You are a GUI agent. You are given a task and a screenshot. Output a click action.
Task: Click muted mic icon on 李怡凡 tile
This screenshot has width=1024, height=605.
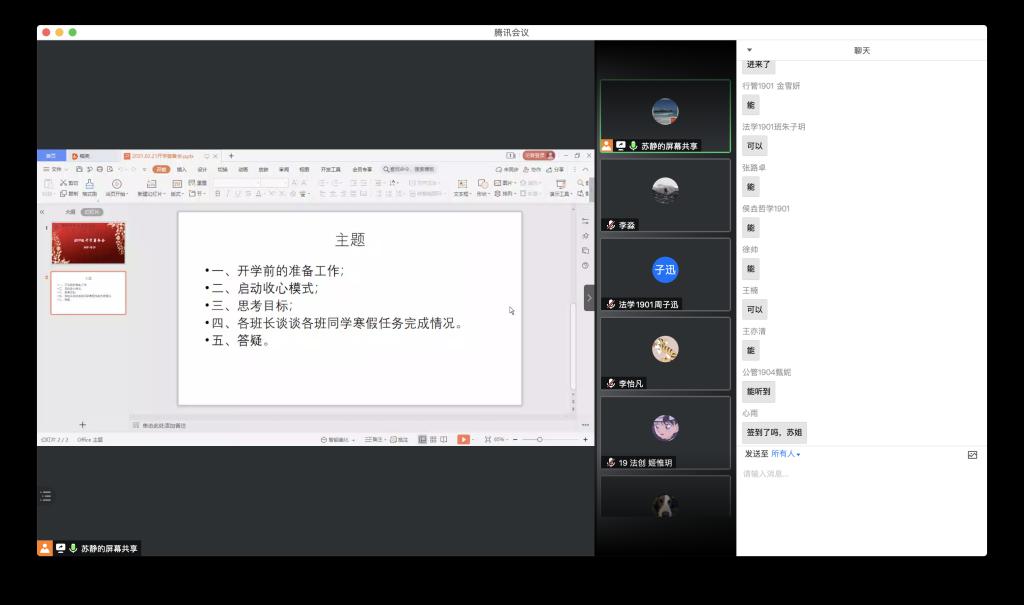(611, 383)
